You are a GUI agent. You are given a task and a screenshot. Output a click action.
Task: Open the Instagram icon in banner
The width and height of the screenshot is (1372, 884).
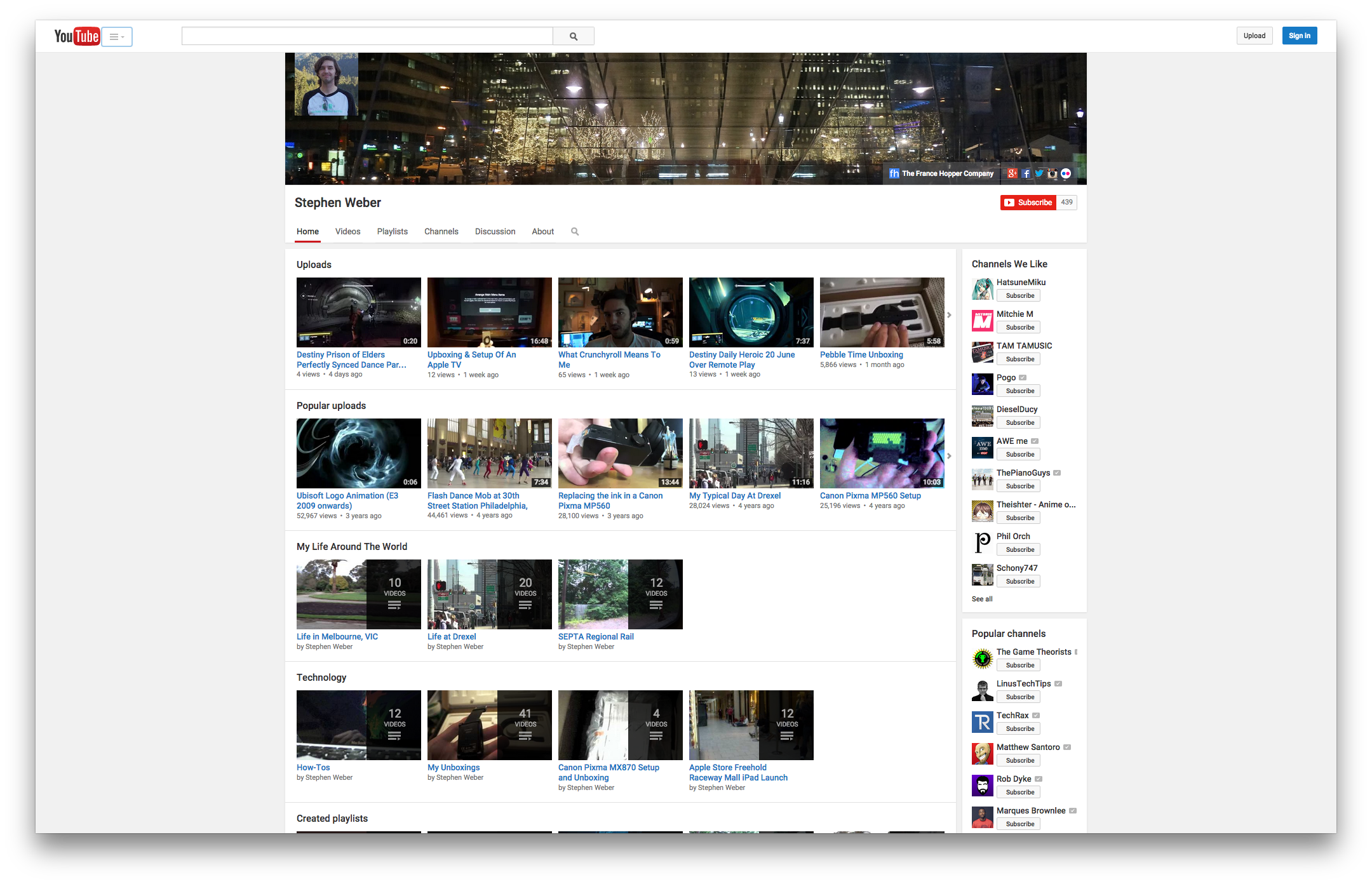pyautogui.click(x=1053, y=173)
